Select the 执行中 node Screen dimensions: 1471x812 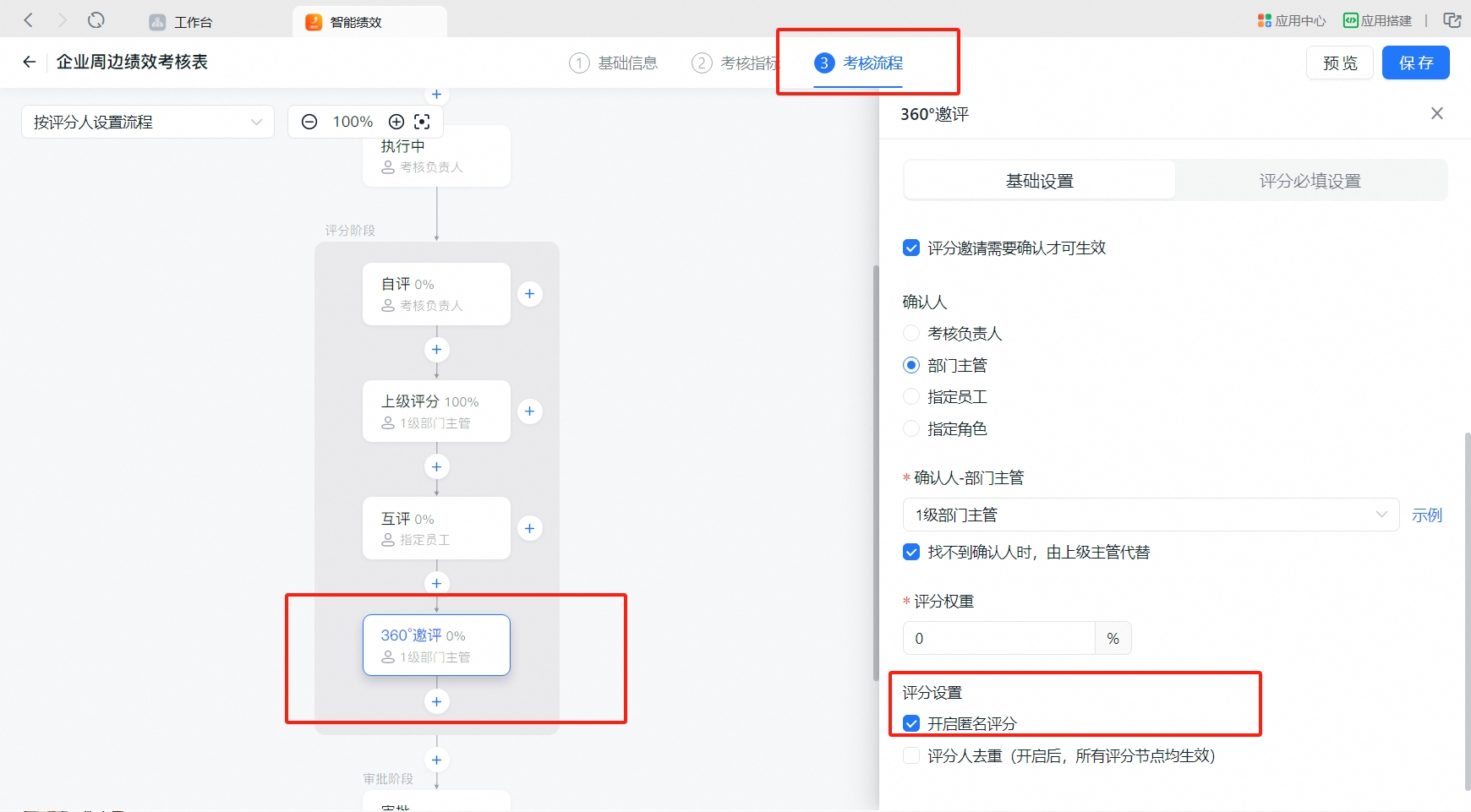click(436, 155)
